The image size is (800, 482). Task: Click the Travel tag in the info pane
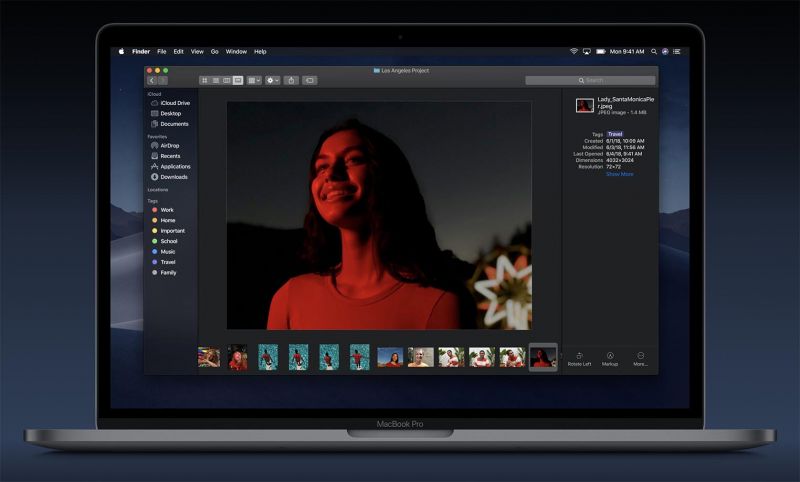pos(615,134)
